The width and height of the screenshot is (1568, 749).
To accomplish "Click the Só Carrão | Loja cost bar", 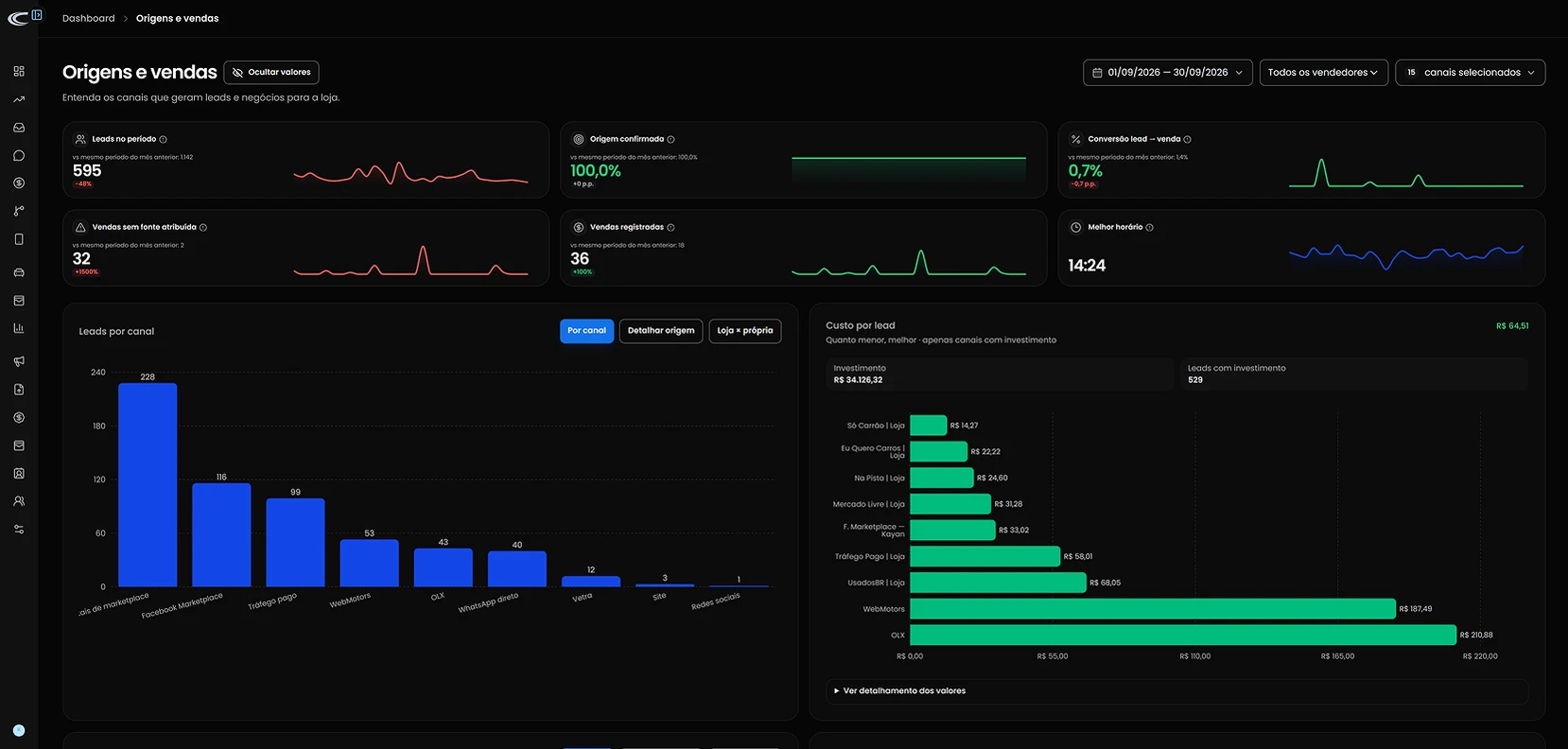I will [928, 426].
